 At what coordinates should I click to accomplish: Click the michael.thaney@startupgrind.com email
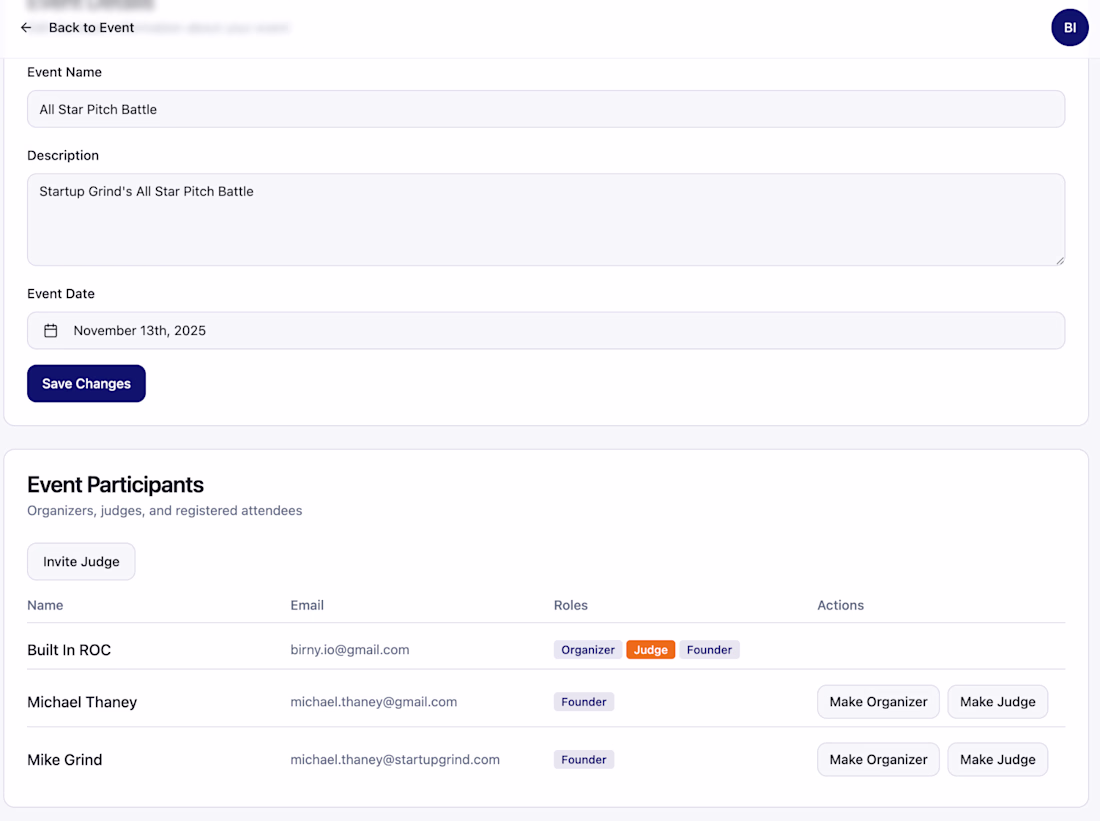click(x=395, y=760)
